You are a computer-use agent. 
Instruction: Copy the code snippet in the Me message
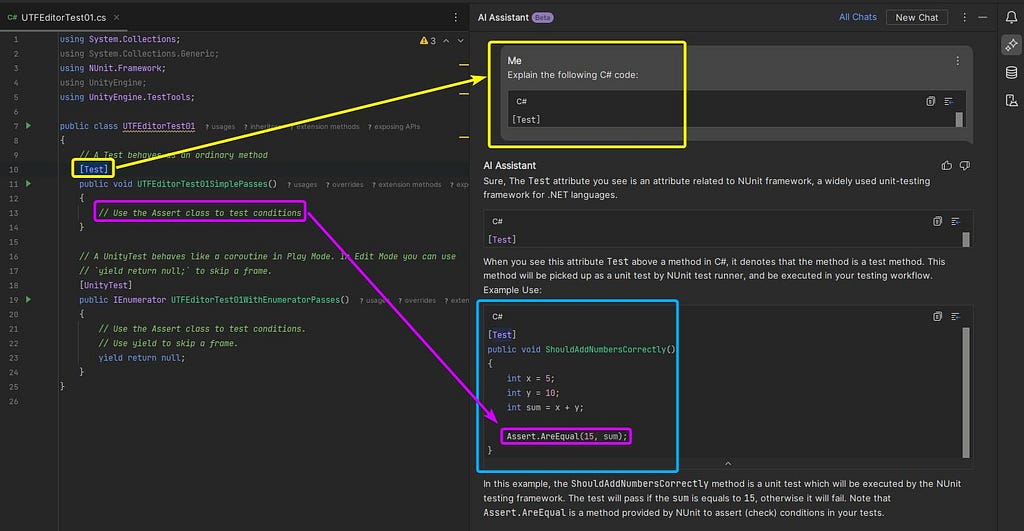tap(931, 101)
